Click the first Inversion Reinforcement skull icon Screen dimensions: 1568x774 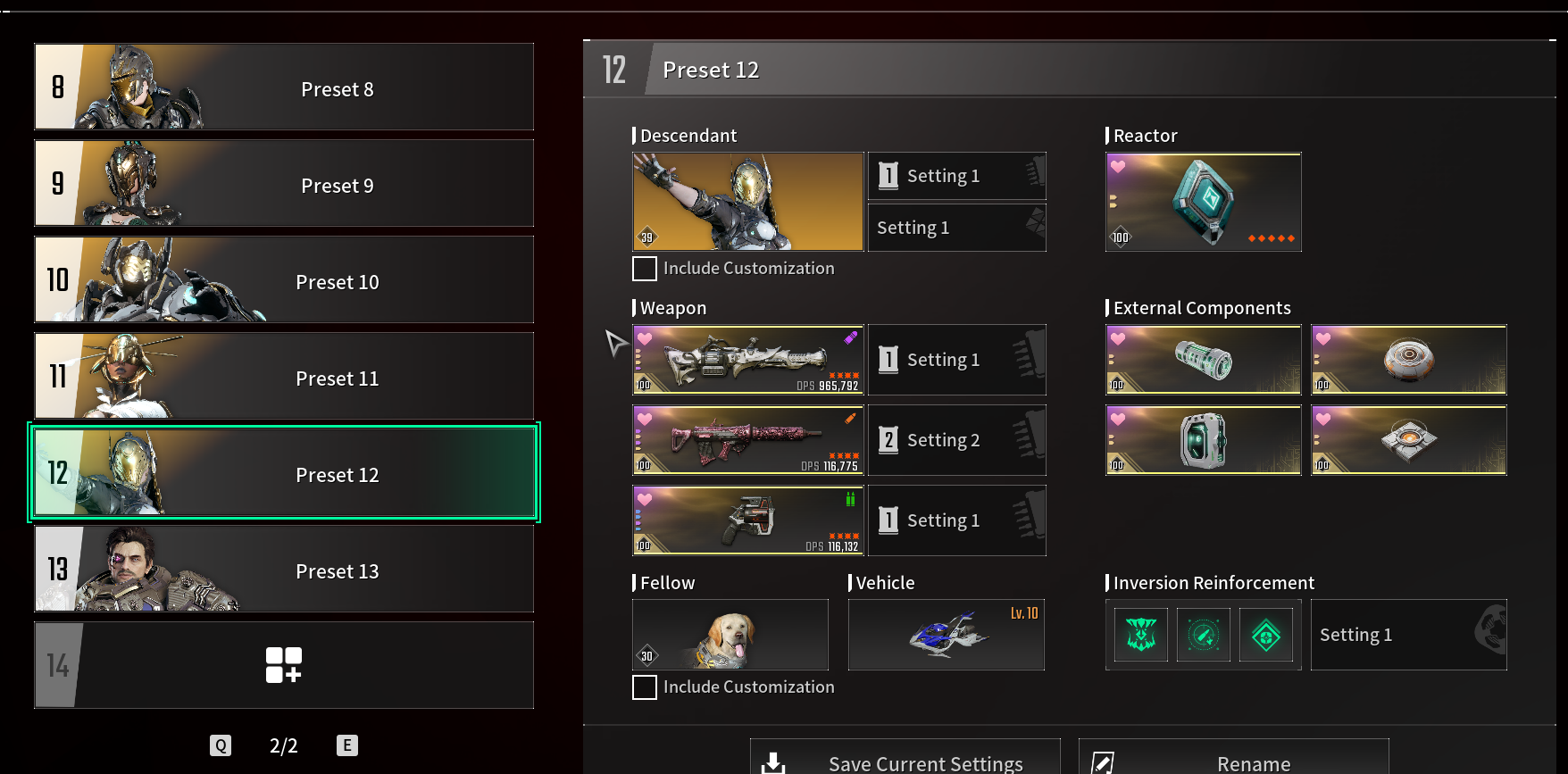click(x=1141, y=635)
